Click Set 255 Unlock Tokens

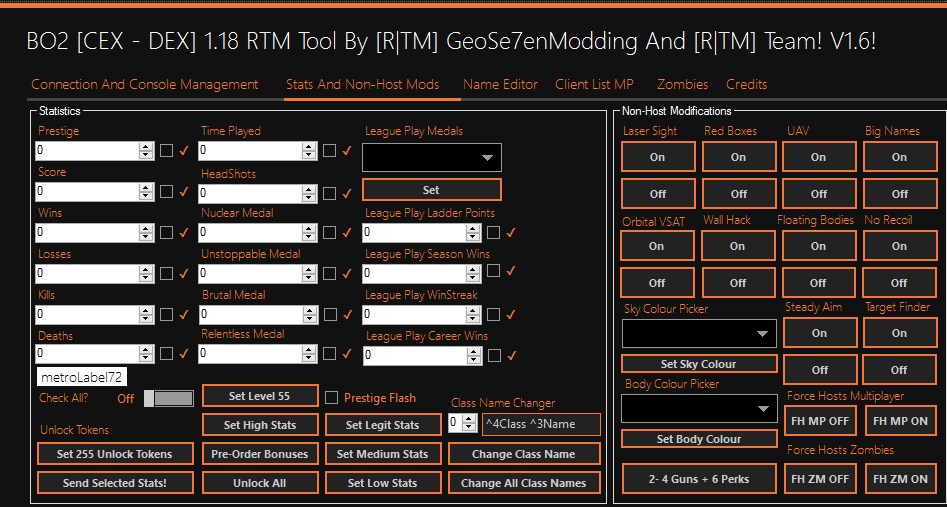coord(115,454)
